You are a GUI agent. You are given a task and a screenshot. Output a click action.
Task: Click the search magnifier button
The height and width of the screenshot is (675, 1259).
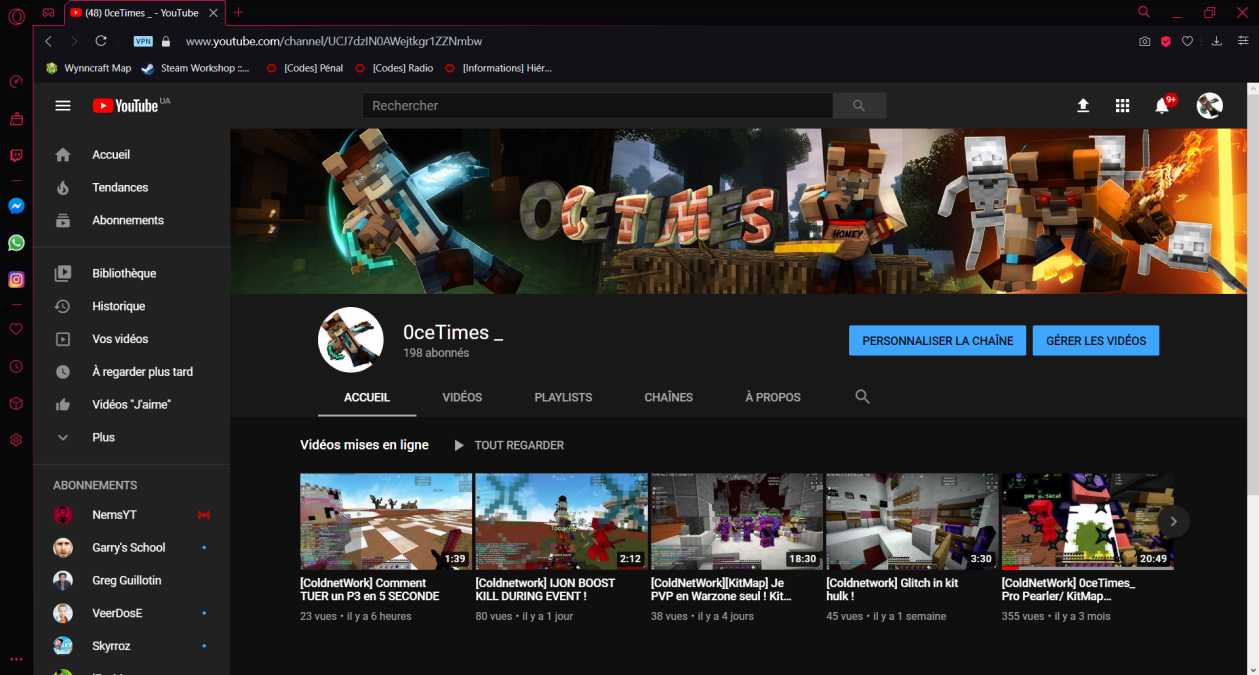[859, 105]
